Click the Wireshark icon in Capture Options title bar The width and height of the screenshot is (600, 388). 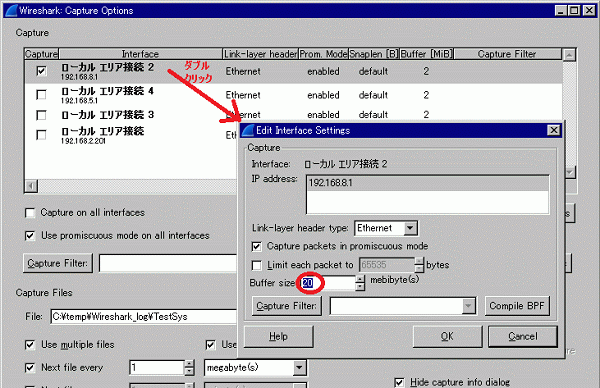tap(11, 10)
